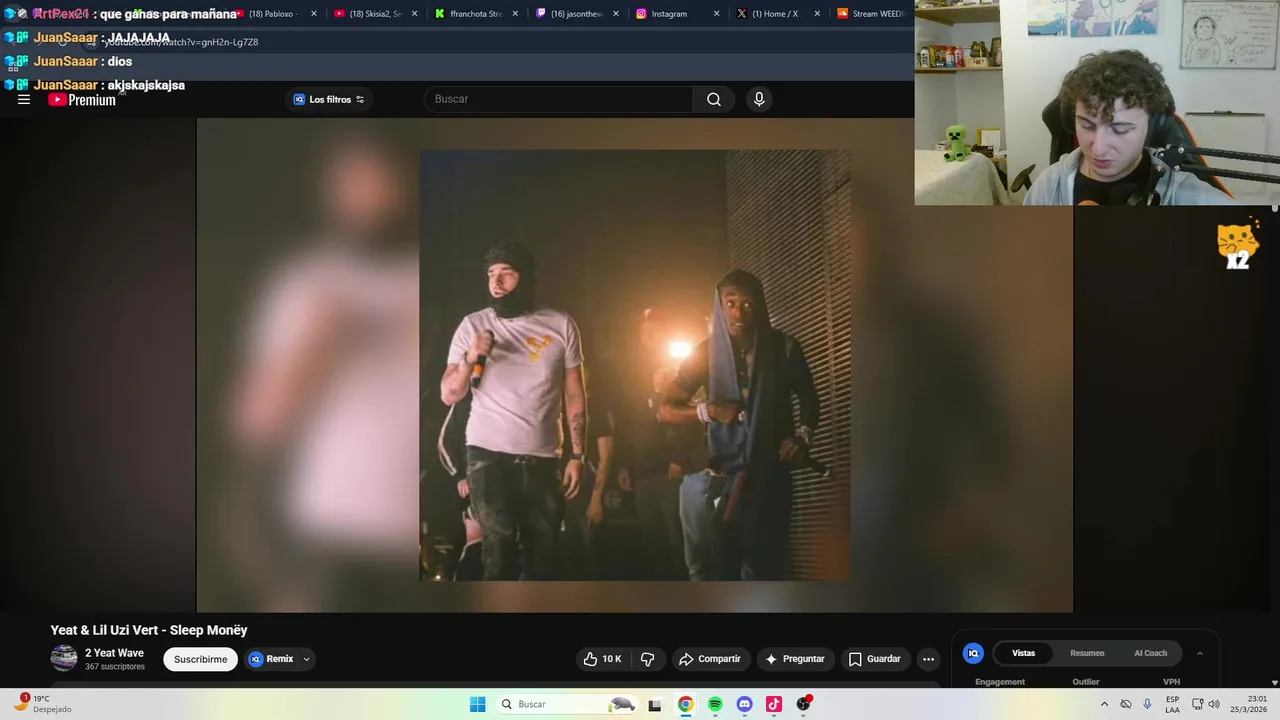Screen dimensions: 1280x720
Task: Click the Remix button
Action: (271, 659)
